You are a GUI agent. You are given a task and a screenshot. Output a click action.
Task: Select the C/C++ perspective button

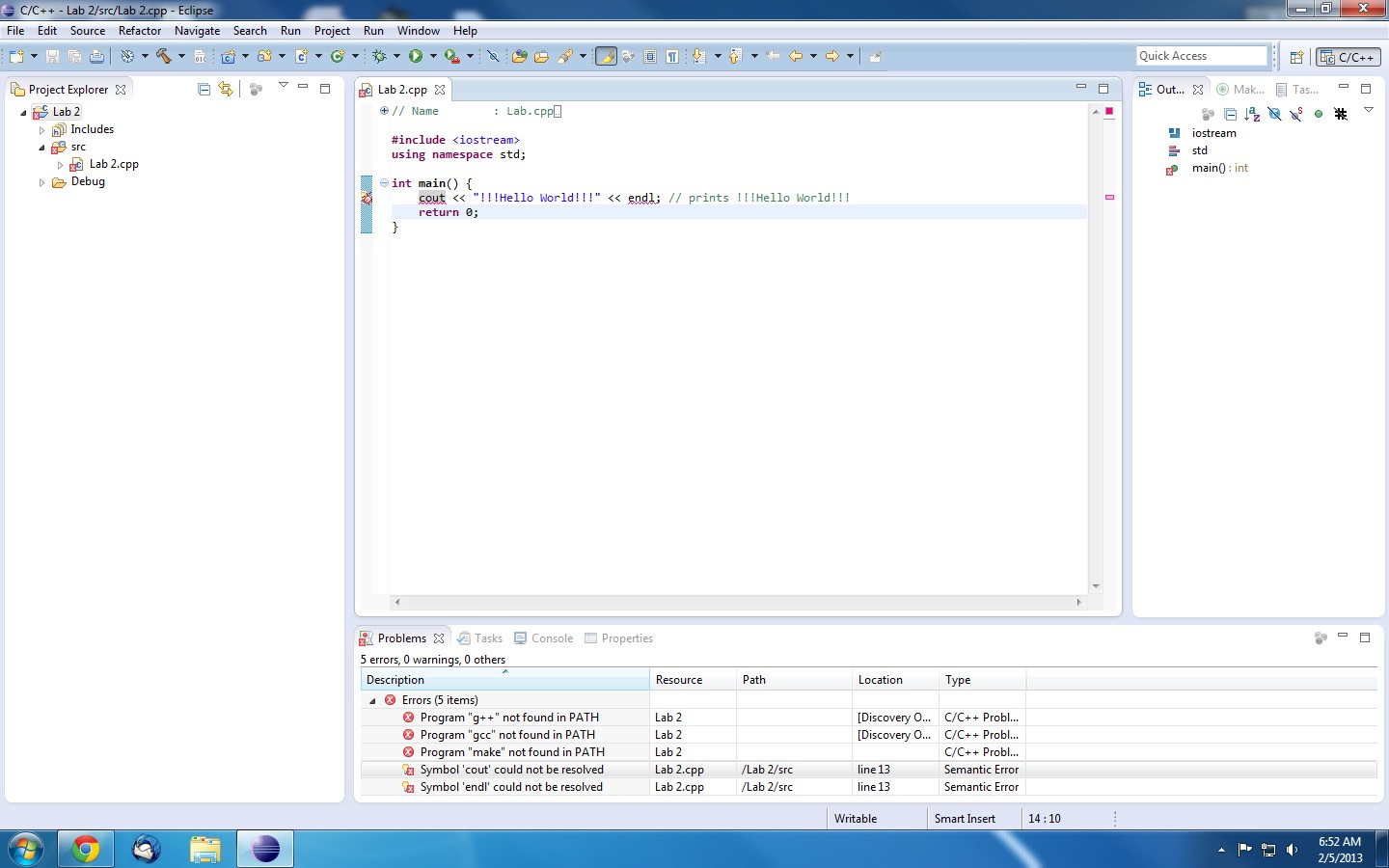pos(1348,57)
